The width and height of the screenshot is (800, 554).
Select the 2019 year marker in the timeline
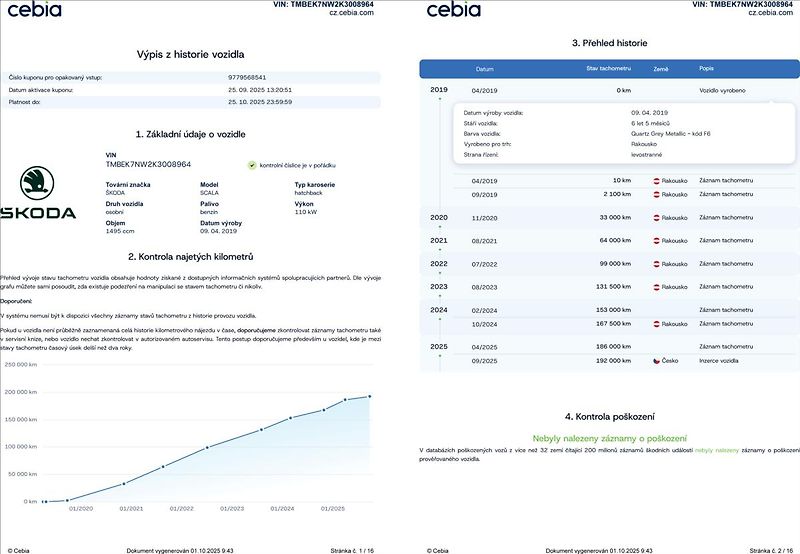439,90
